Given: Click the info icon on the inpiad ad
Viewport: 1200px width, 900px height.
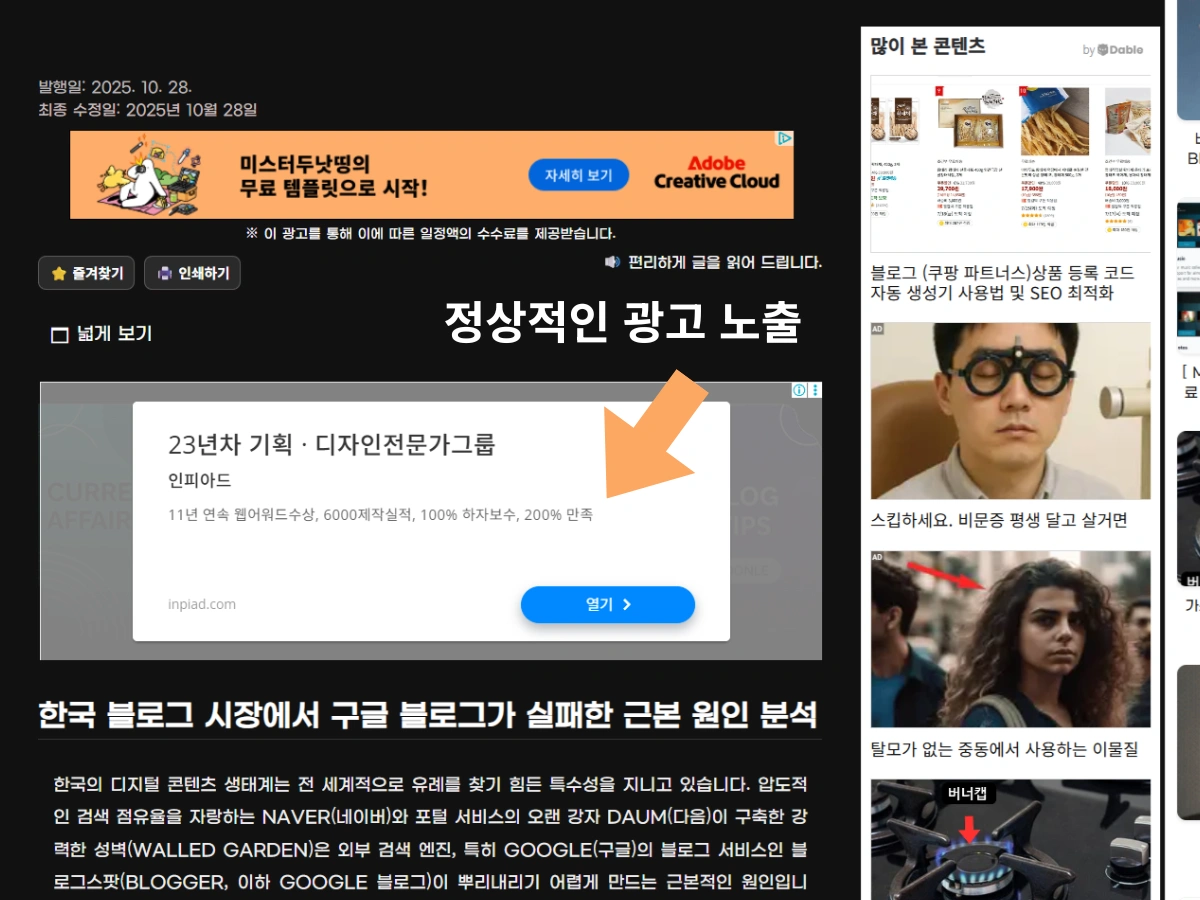Looking at the screenshot, I should point(799,390).
